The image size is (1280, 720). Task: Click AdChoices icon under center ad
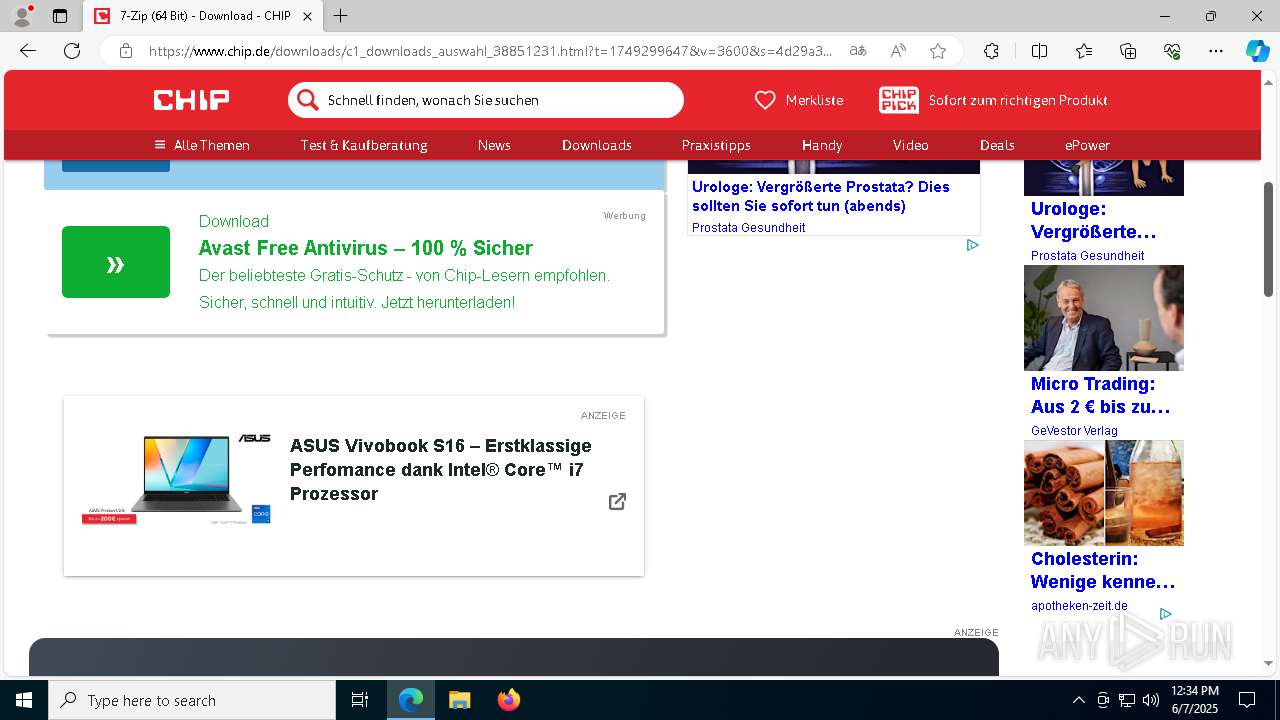coord(972,245)
